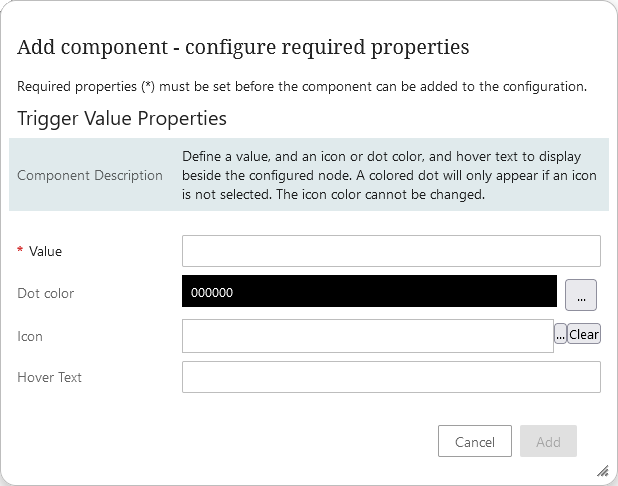Click the Component Description label
Image resolution: width=618 pixels, height=486 pixels.
90,175
